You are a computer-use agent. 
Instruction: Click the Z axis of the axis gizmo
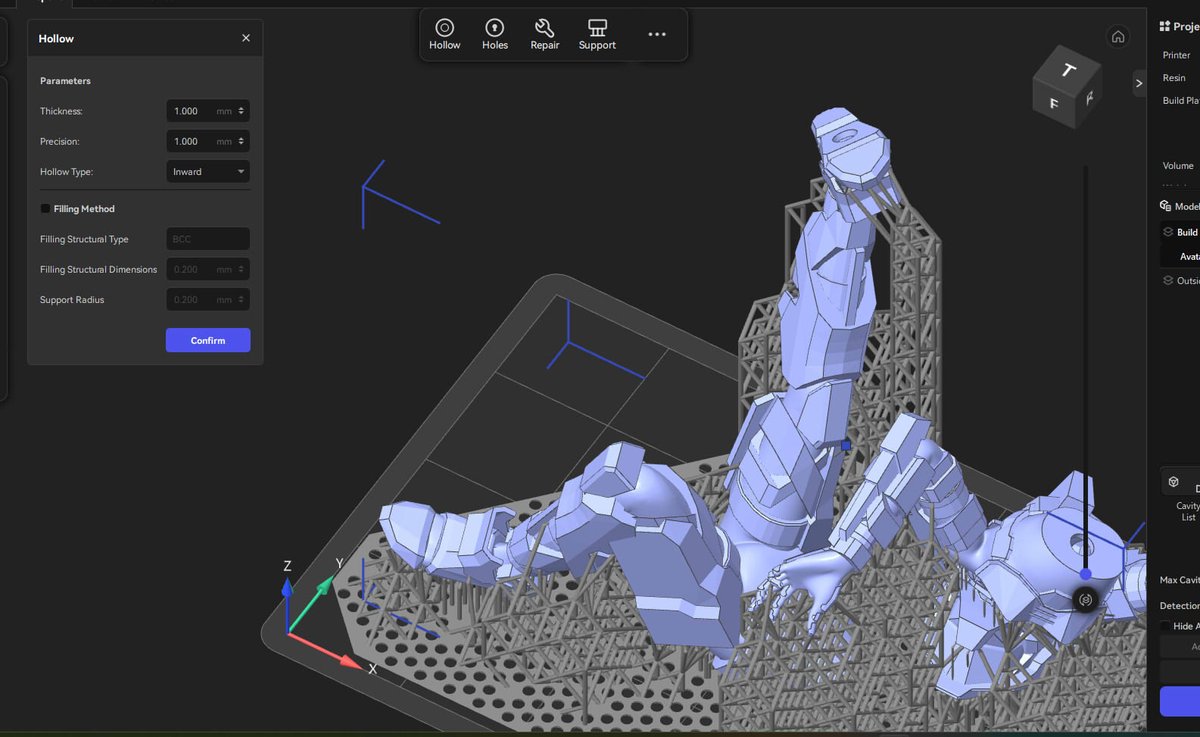click(287, 604)
